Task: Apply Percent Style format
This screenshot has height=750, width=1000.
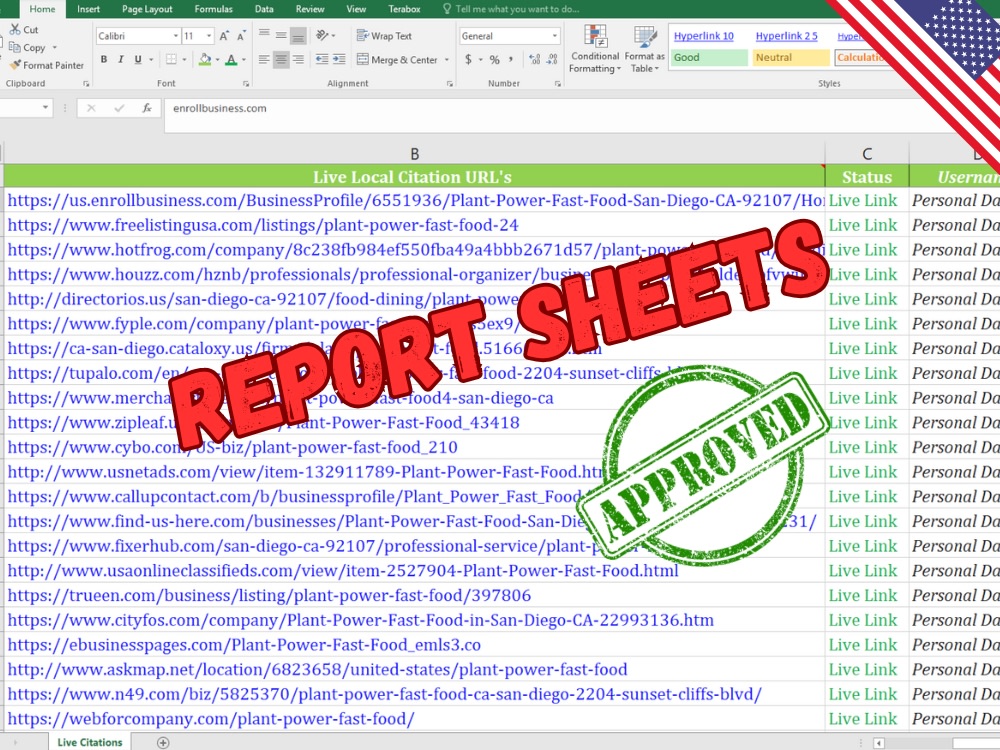Action: point(494,59)
